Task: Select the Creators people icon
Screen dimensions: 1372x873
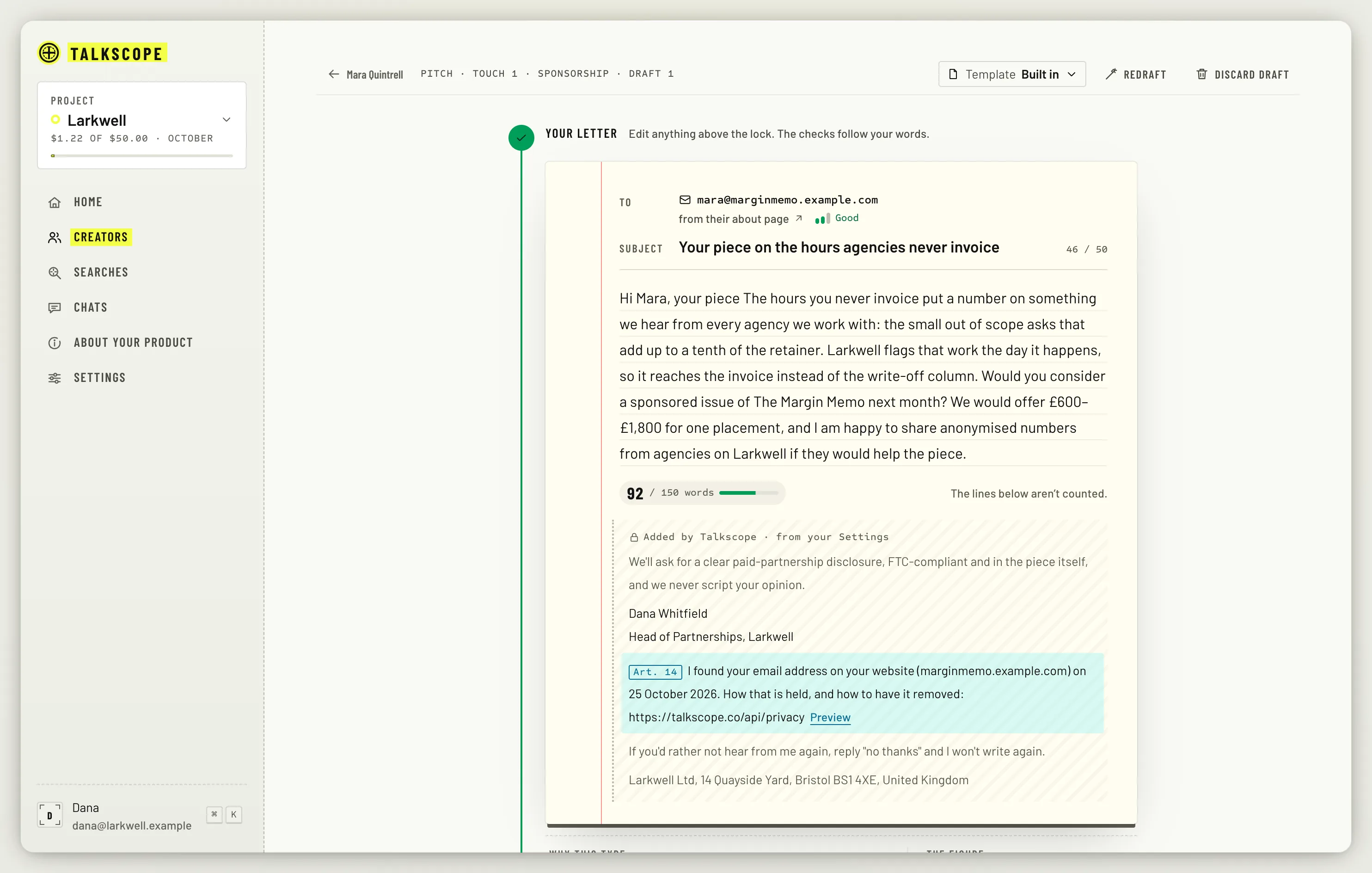Action: (x=55, y=238)
